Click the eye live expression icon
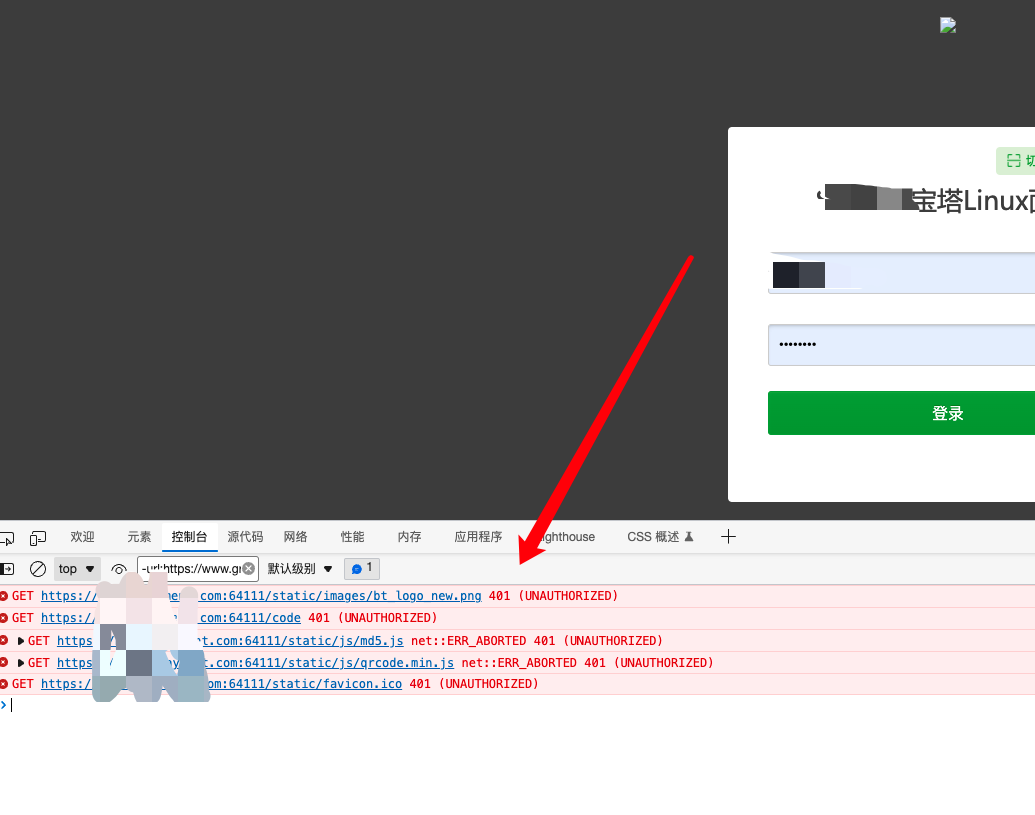 point(119,569)
